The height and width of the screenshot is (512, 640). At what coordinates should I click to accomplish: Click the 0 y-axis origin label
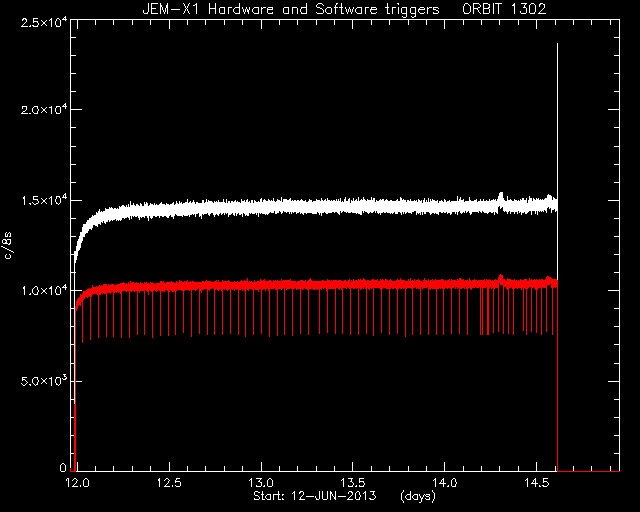click(x=63, y=467)
